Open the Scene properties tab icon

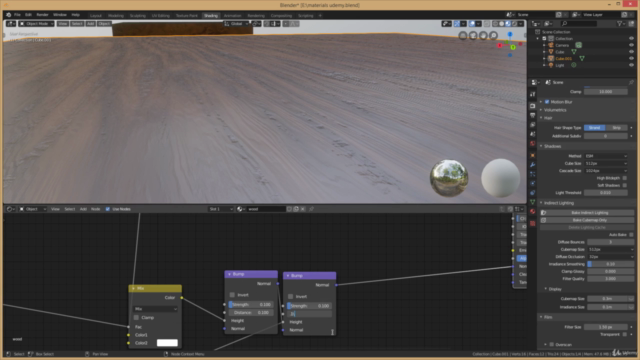point(532,134)
